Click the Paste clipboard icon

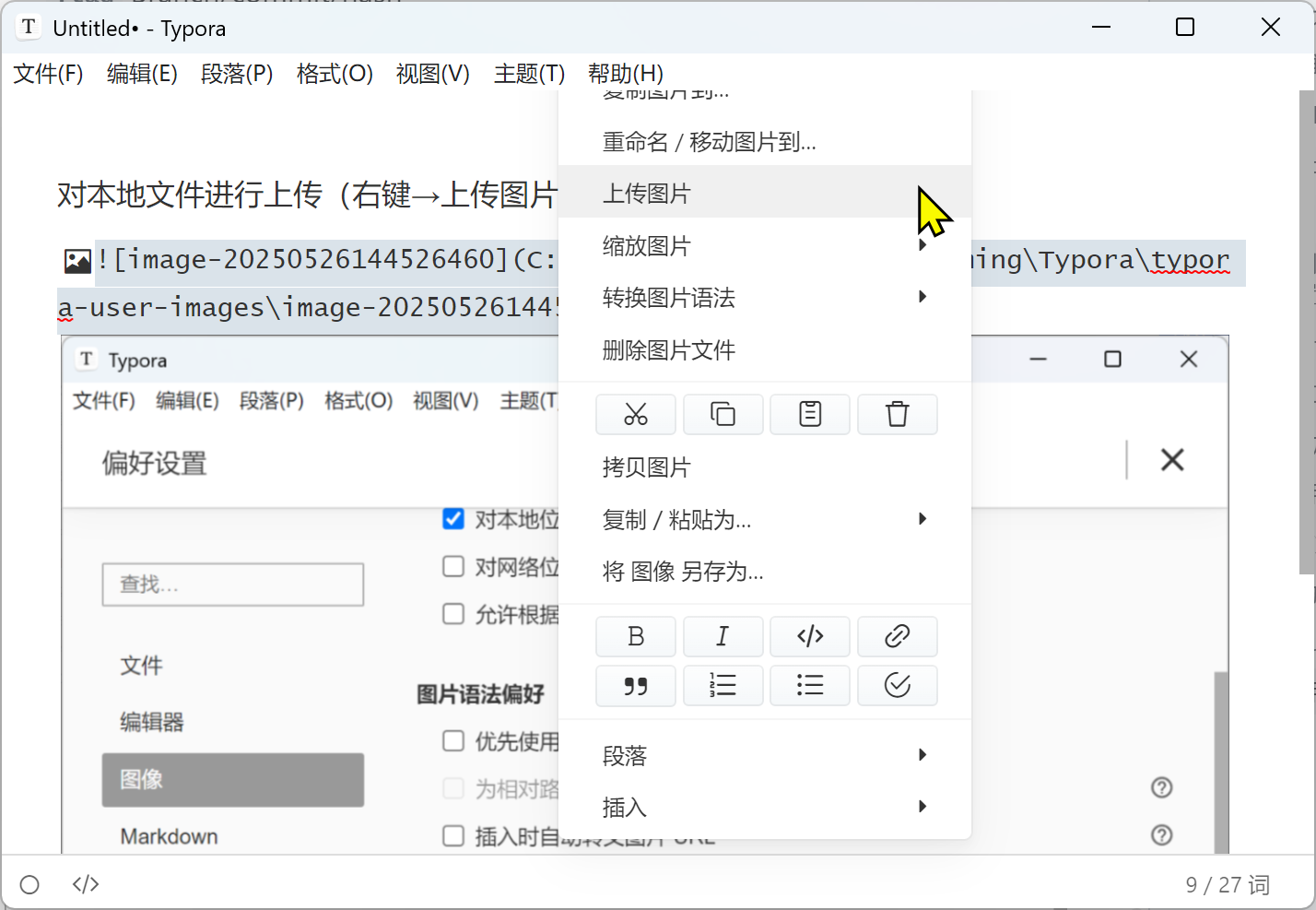(x=809, y=415)
